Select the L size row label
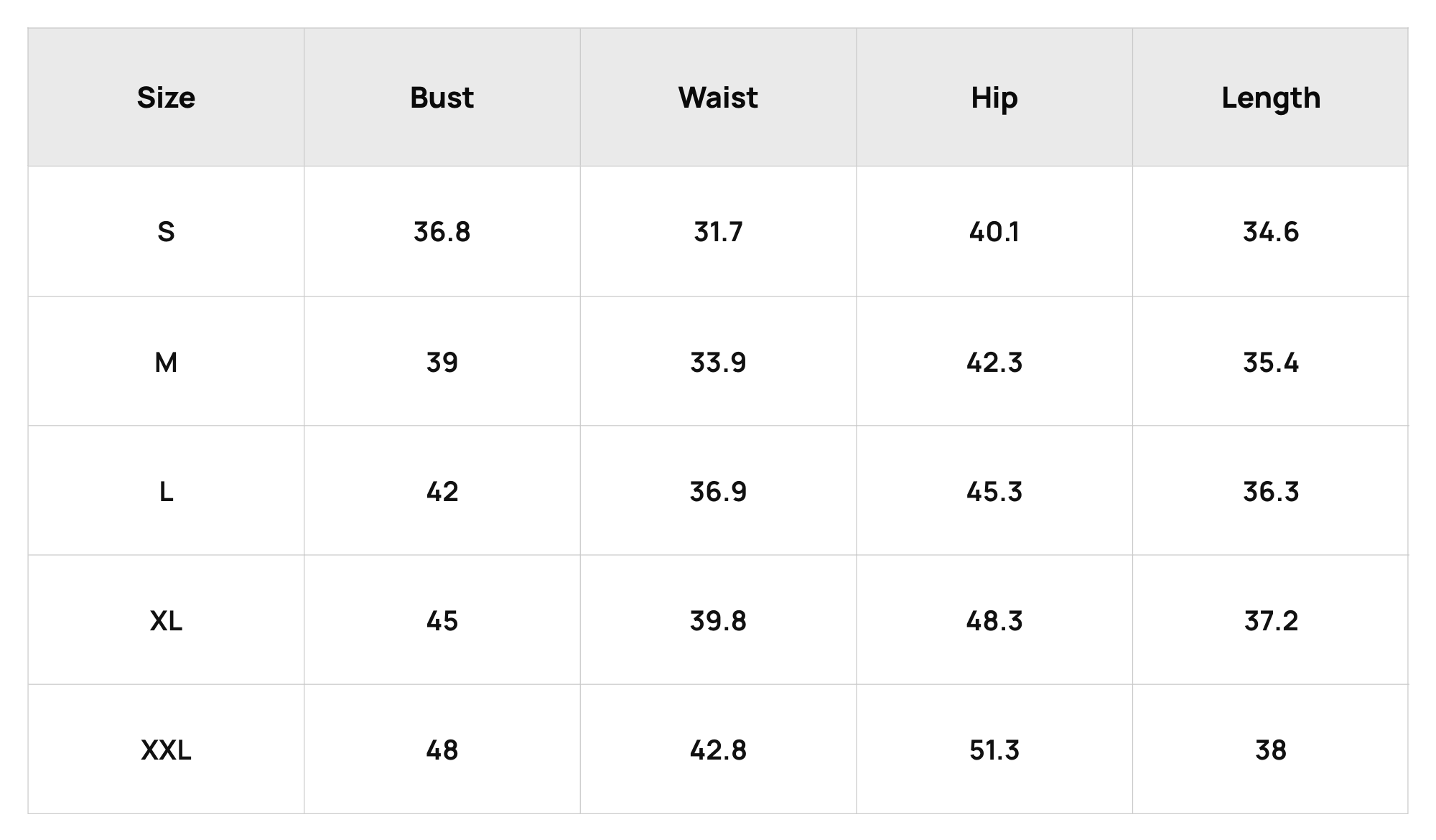The width and height of the screenshot is (1436, 840). (166, 492)
